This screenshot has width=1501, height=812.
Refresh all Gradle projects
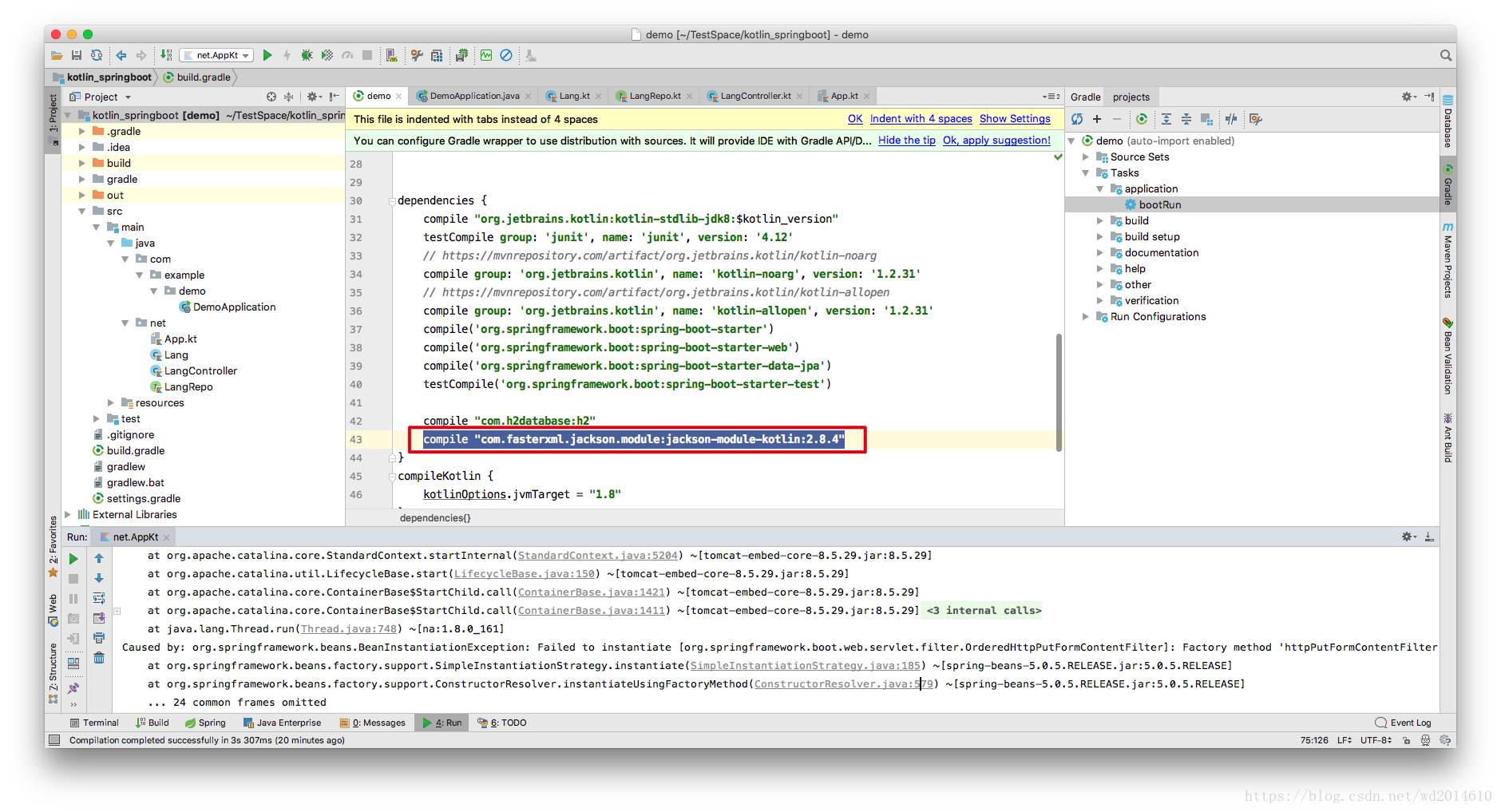tap(1077, 119)
